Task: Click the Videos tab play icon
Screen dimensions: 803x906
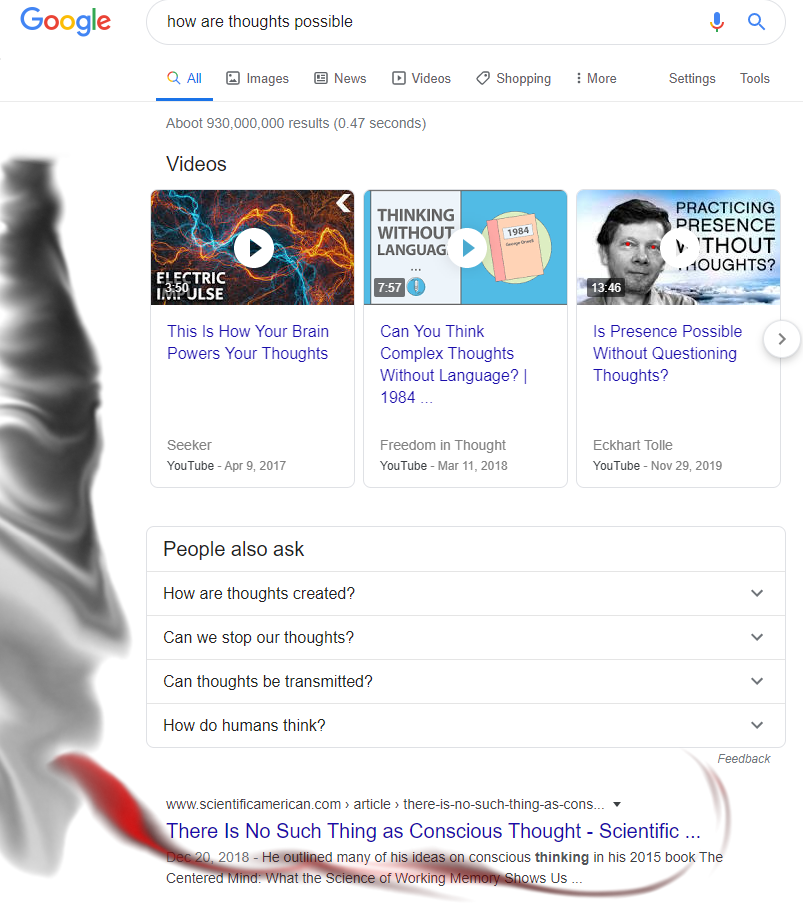Action: [399, 78]
